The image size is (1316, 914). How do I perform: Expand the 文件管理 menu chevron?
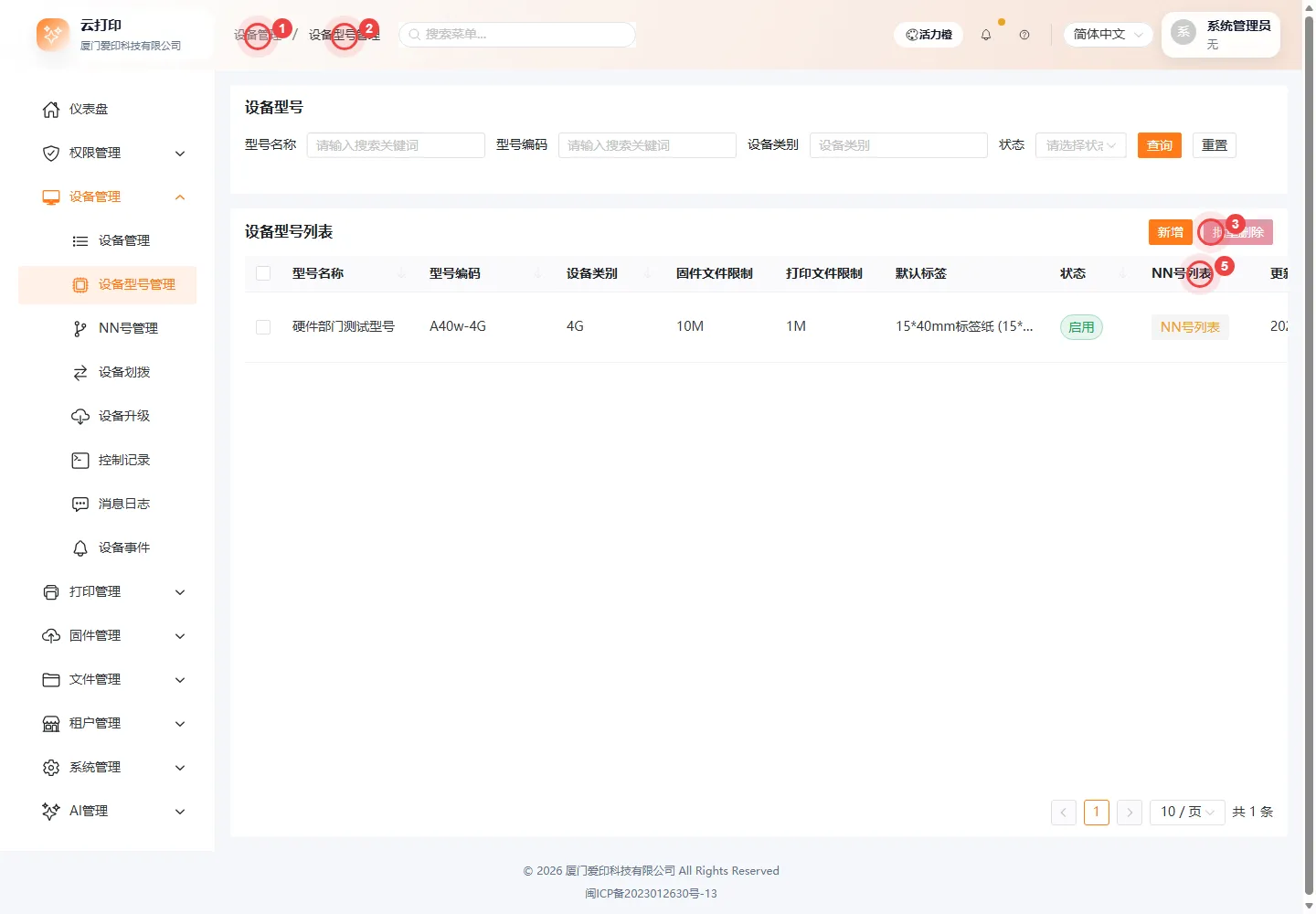point(180,680)
